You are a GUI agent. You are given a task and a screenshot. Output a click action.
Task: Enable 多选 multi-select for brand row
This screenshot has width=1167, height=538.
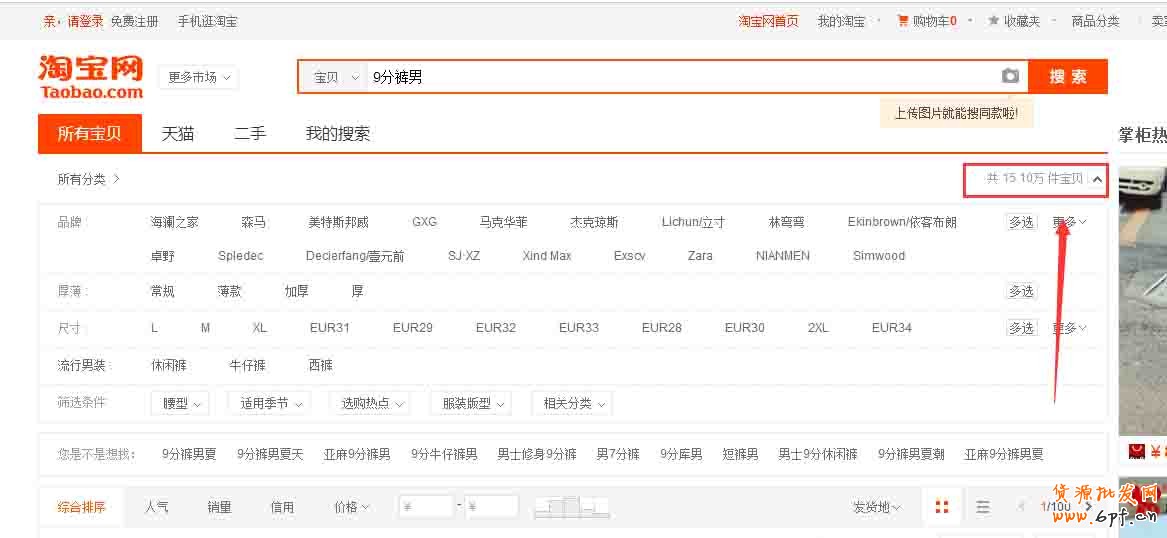pos(1021,222)
